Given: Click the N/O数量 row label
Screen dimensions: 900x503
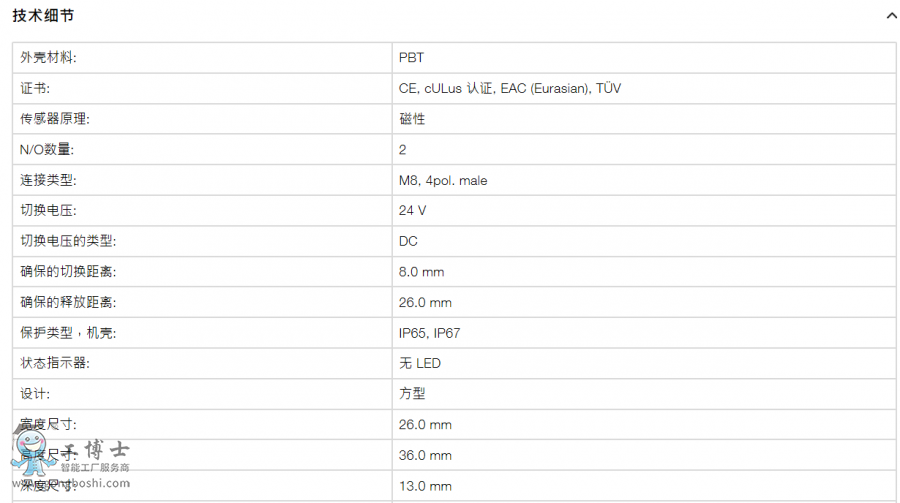Looking at the screenshot, I should point(47,149).
